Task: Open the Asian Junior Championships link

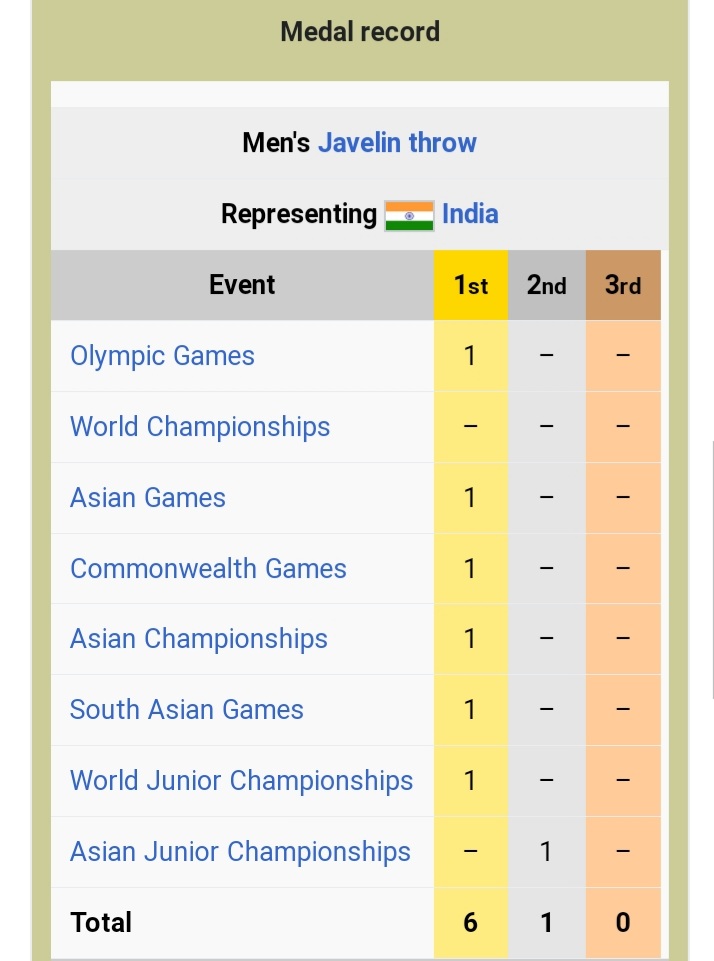Action: [x=240, y=852]
